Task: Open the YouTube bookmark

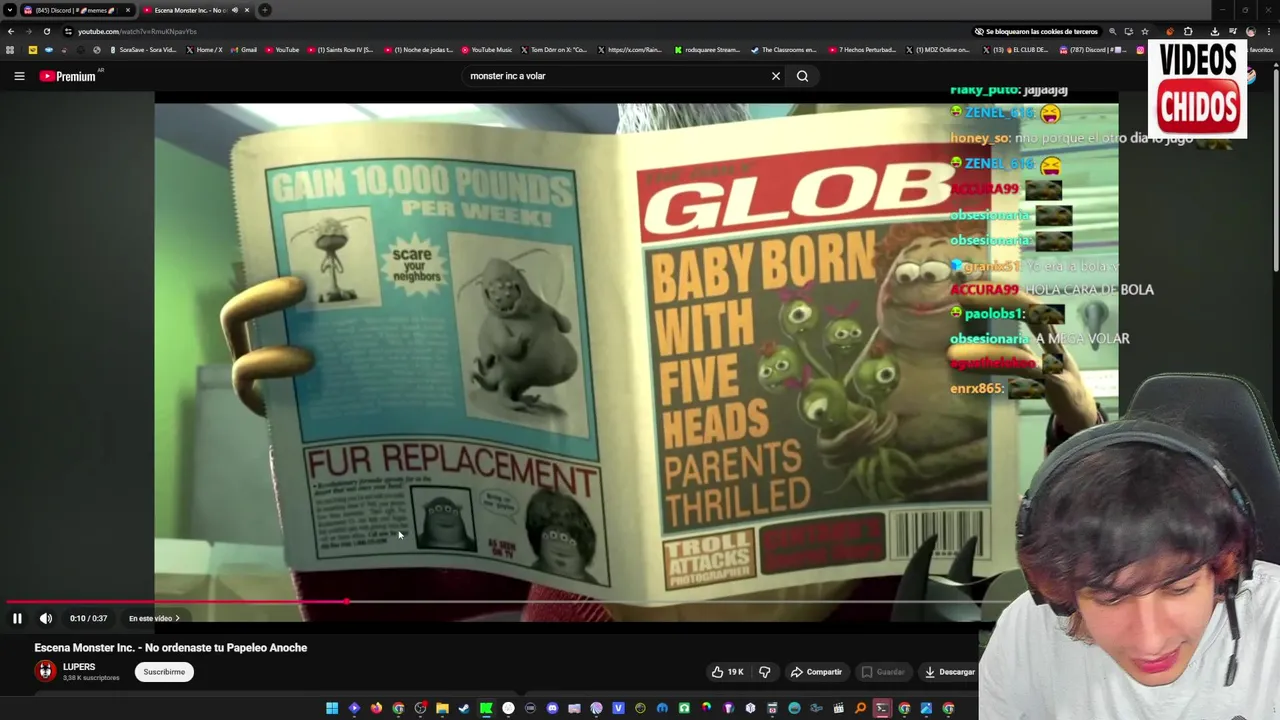Action: pos(282,50)
